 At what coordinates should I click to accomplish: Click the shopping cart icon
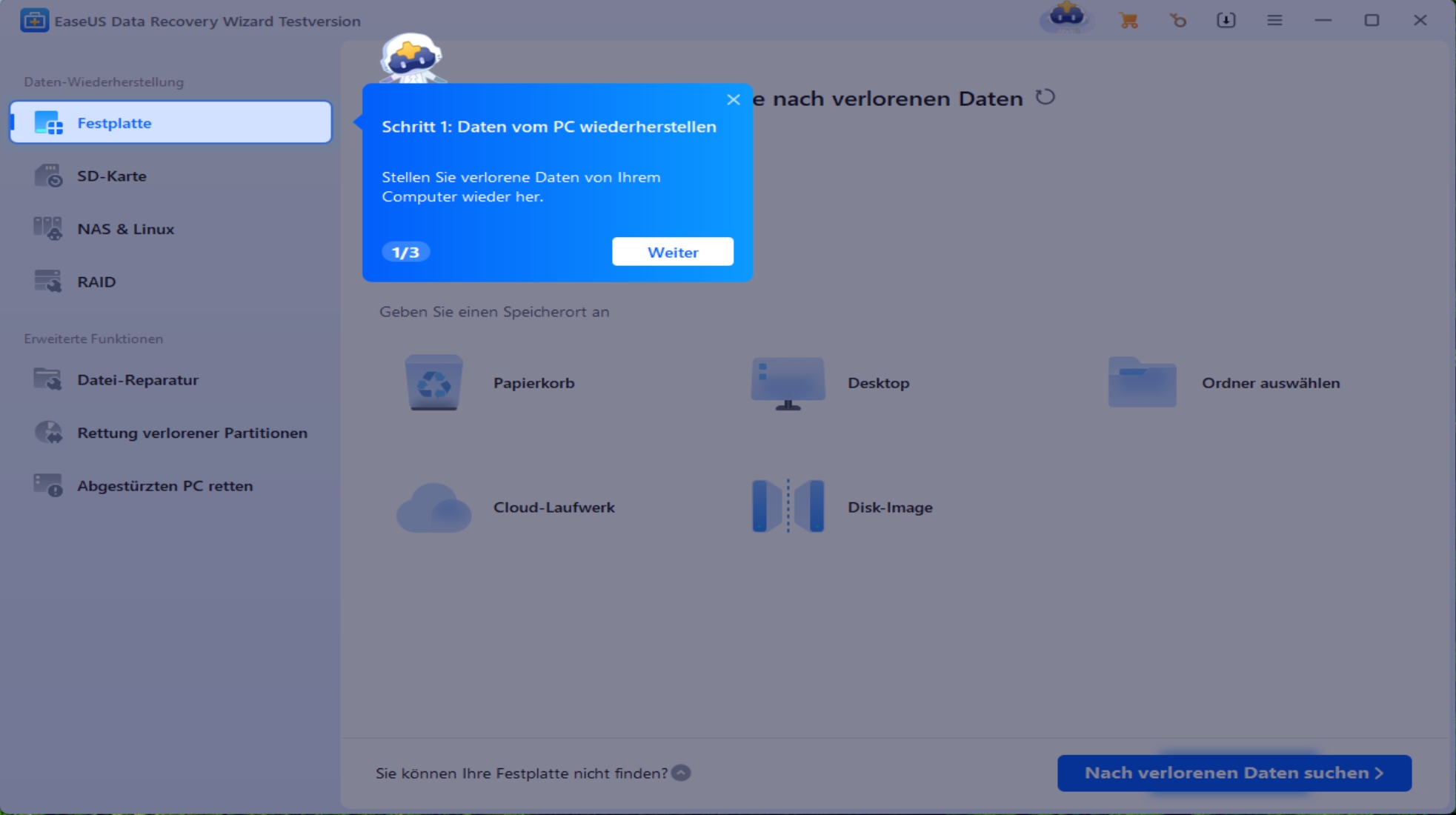coord(1128,21)
